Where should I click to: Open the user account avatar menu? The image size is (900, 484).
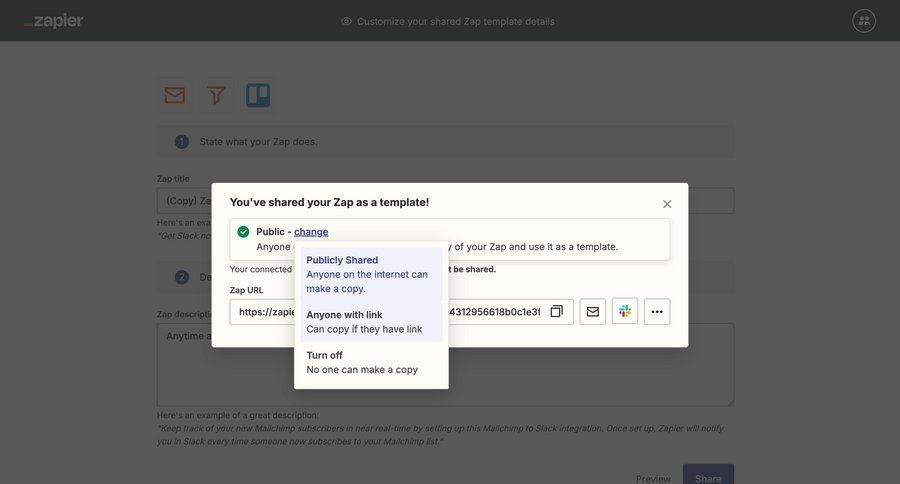coord(864,21)
